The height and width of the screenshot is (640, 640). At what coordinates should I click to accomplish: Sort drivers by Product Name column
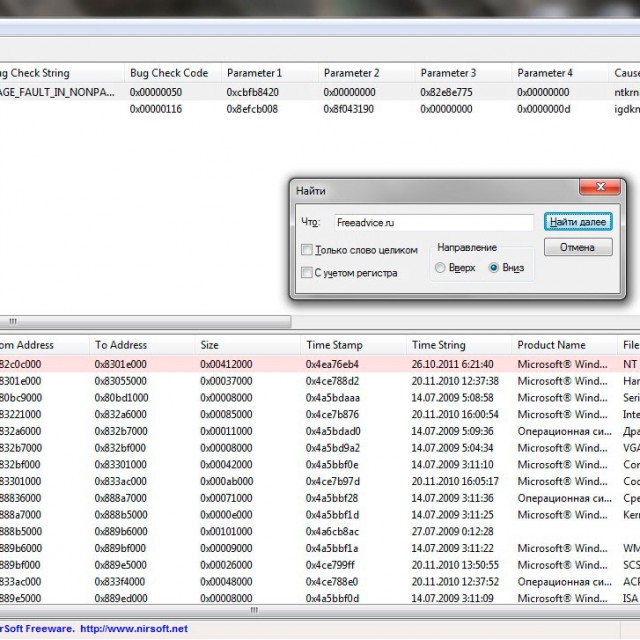551,345
